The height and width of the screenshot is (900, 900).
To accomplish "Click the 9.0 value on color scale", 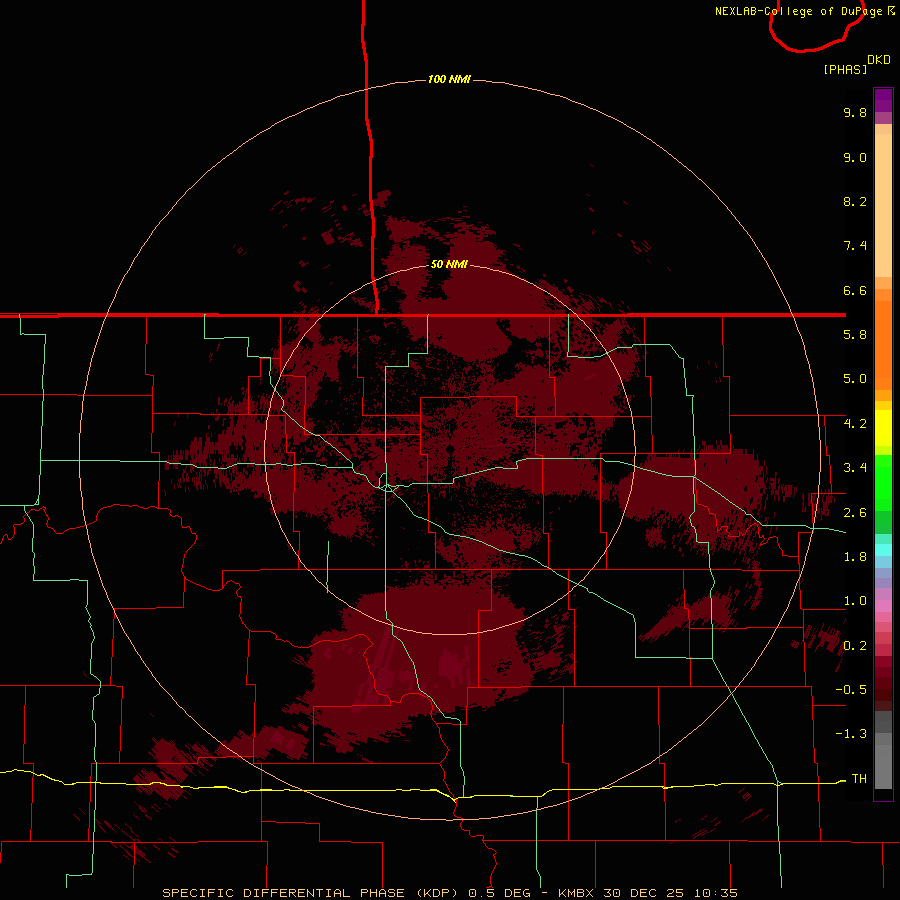I will pyautogui.click(x=855, y=157).
